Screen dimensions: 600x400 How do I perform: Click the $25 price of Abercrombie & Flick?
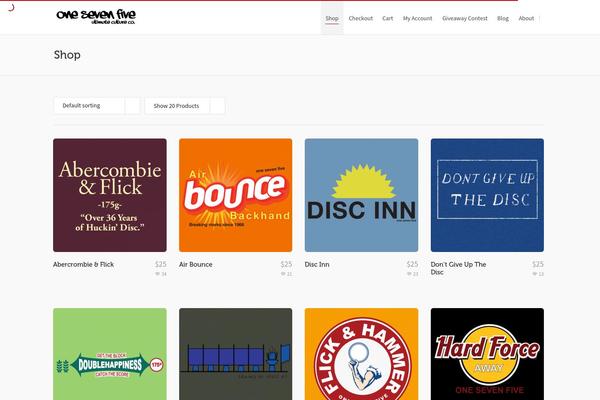(x=161, y=264)
